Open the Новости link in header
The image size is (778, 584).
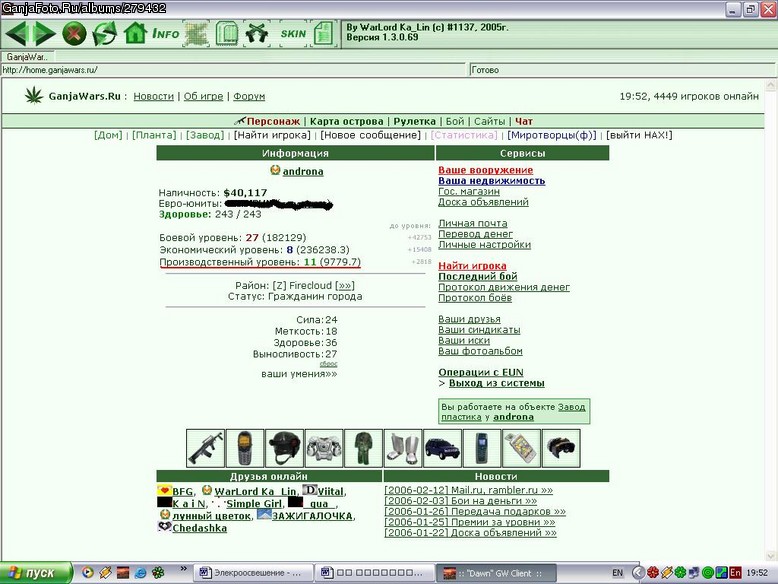[154, 96]
